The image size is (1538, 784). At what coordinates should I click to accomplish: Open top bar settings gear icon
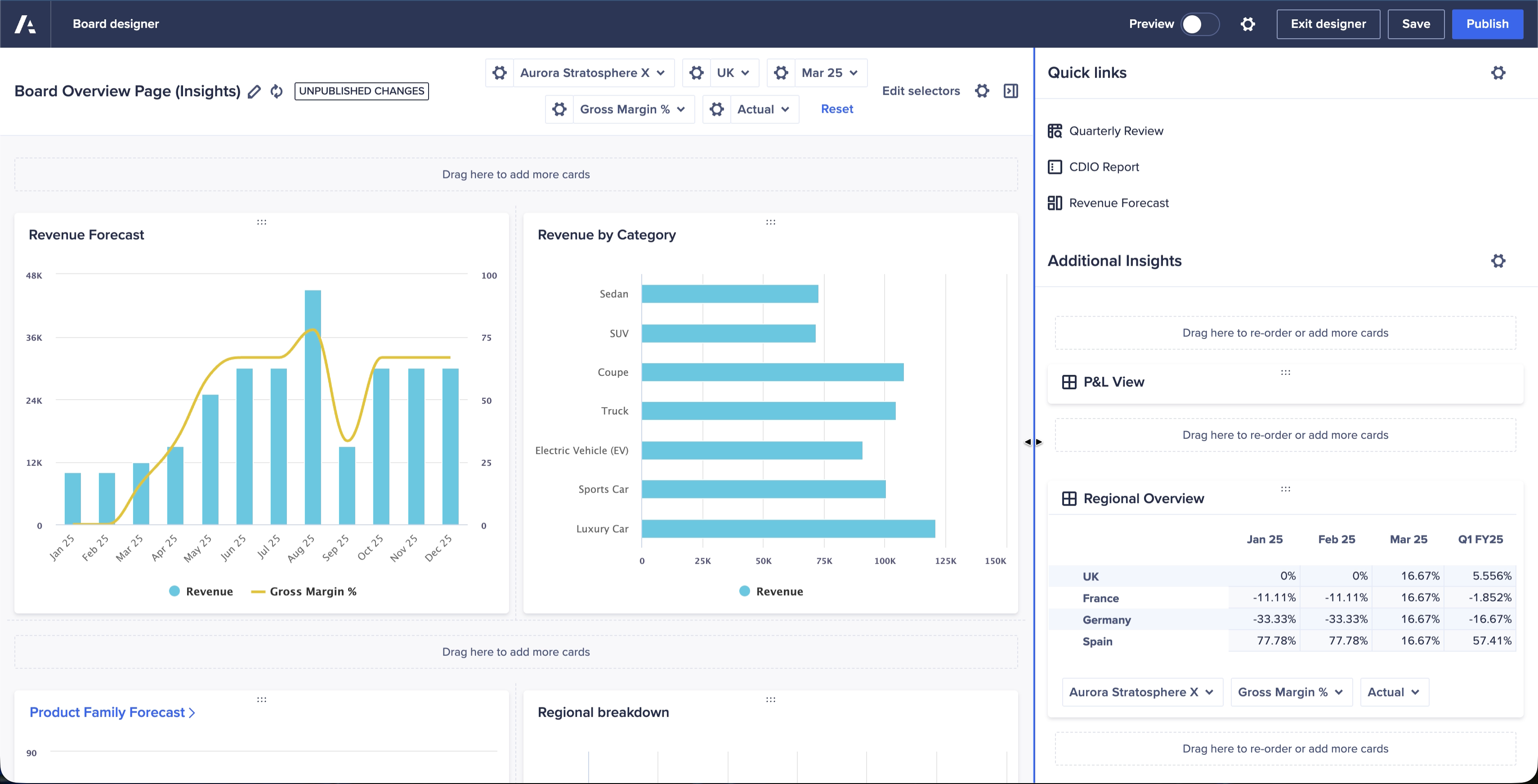click(1248, 24)
